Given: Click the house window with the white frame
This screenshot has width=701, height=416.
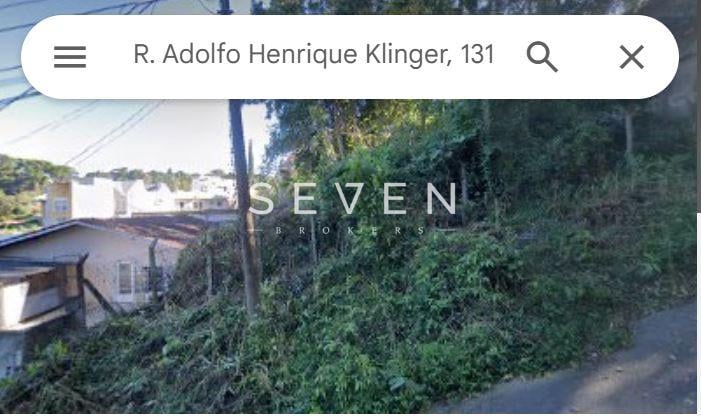Looking at the screenshot, I should (x=125, y=279).
